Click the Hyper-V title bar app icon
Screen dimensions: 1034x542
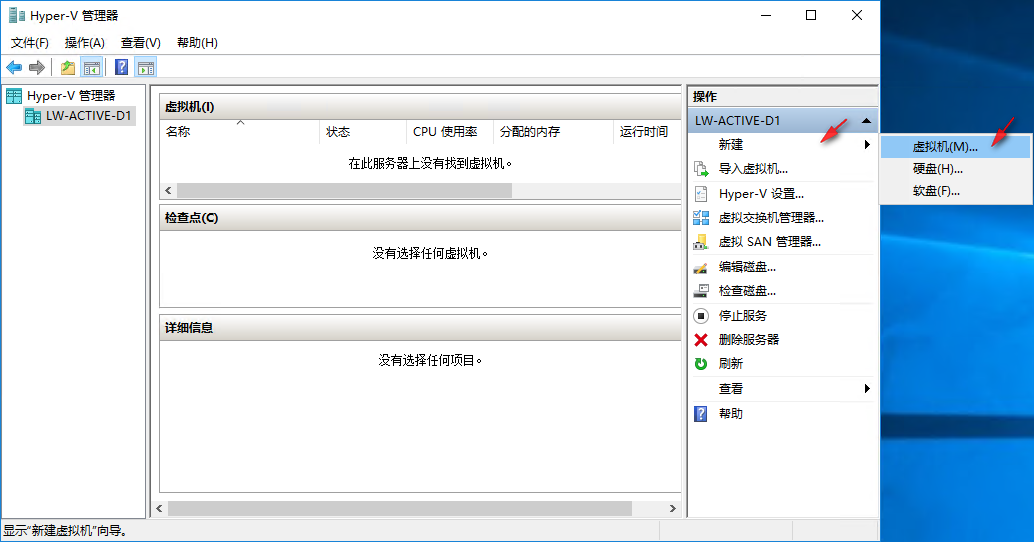pyautogui.click(x=16, y=15)
